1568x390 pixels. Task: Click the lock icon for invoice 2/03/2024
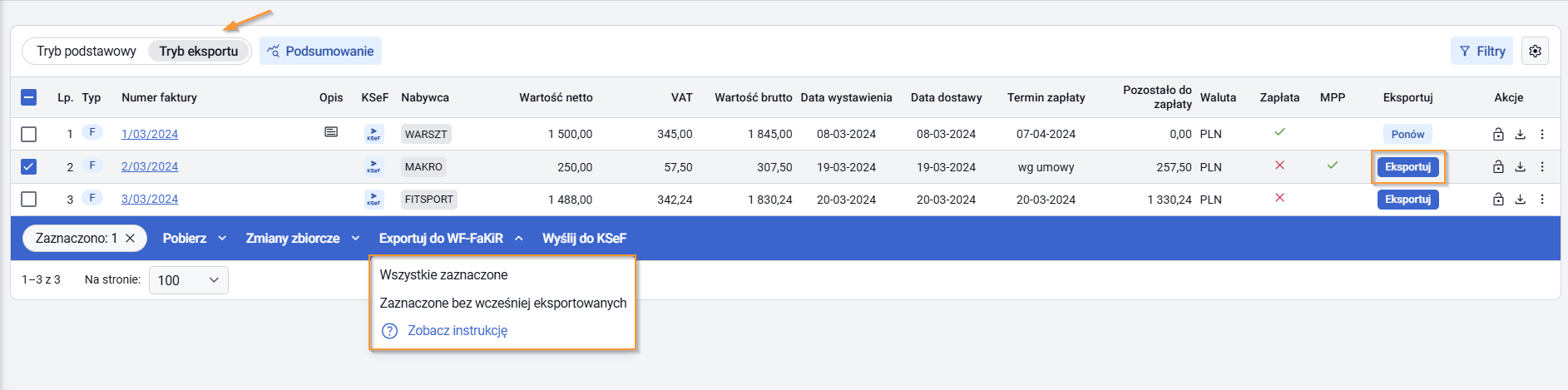pyautogui.click(x=1498, y=166)
